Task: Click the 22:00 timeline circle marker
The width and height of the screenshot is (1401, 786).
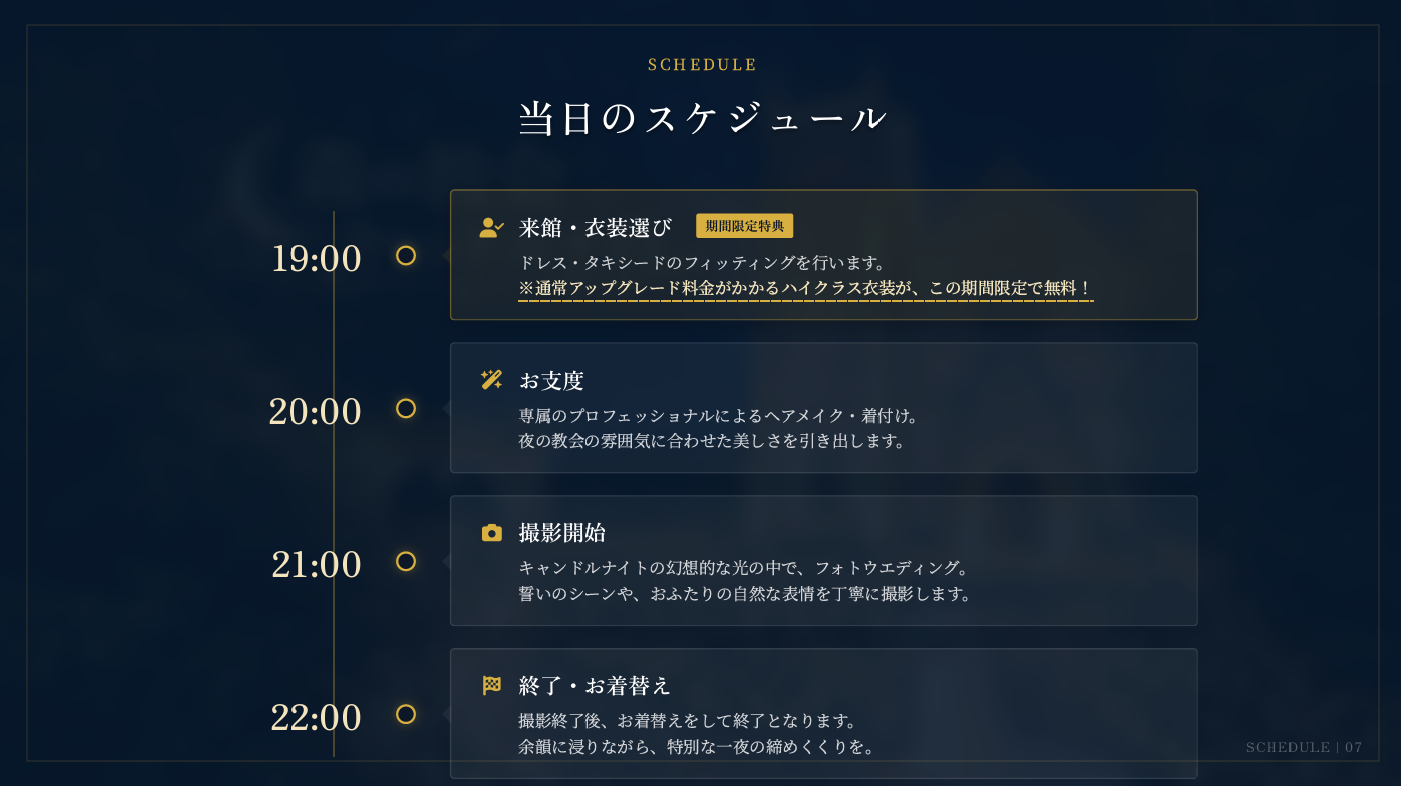Action: tap(406, 714)
